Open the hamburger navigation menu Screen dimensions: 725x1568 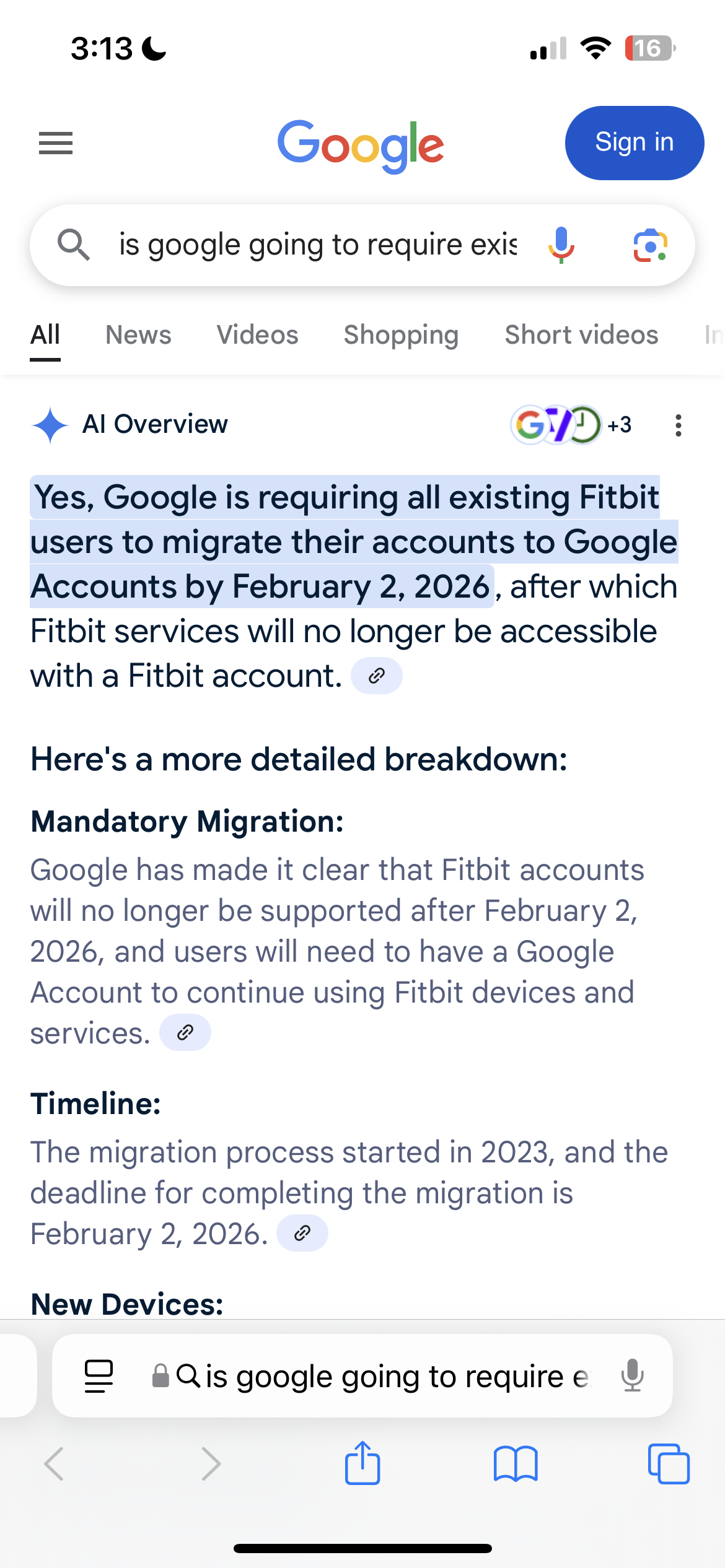point(55,143)
